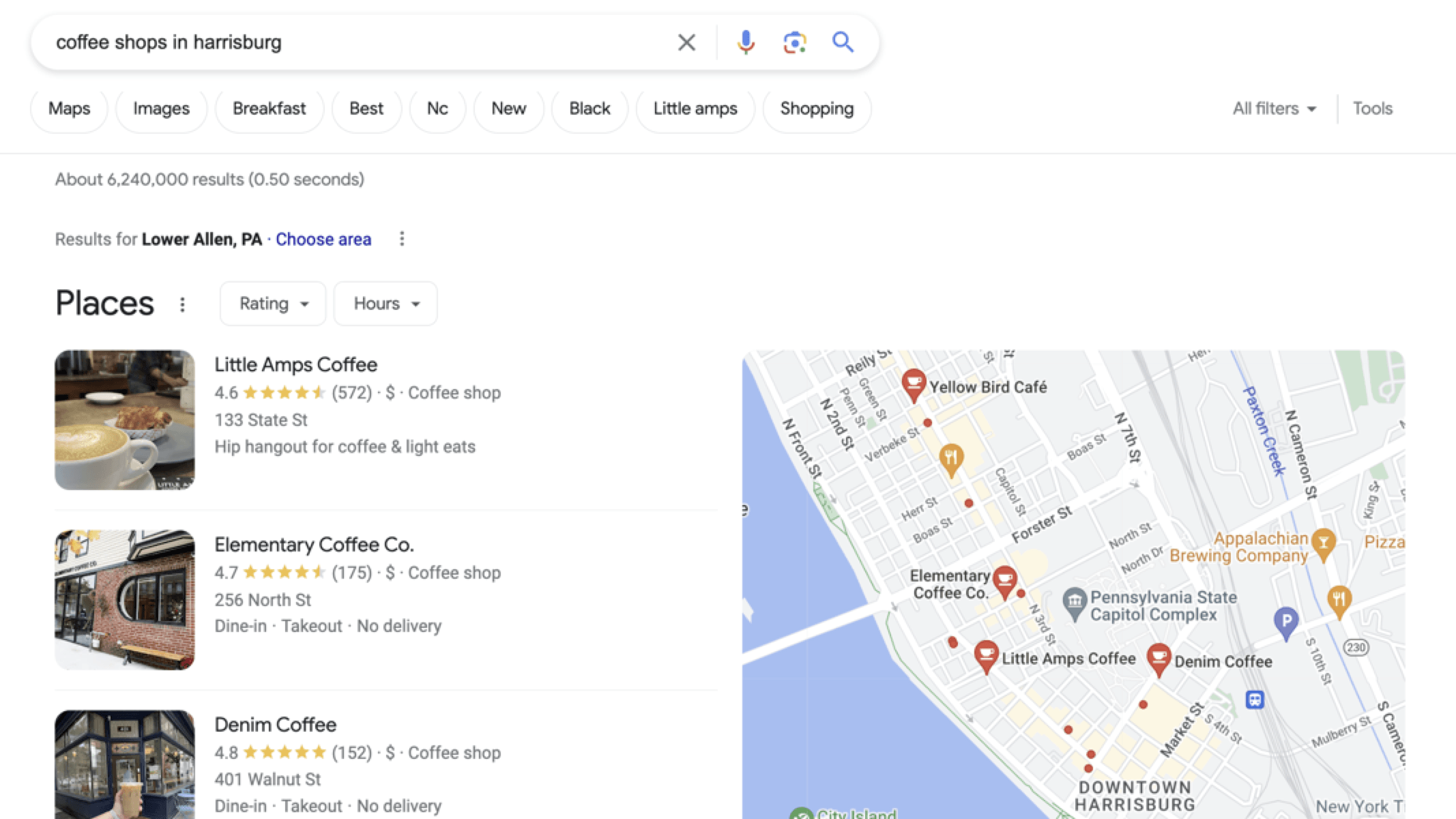Expand the Hours filter dropdown
The image size is (1456, 819).
tap(385, 304)
